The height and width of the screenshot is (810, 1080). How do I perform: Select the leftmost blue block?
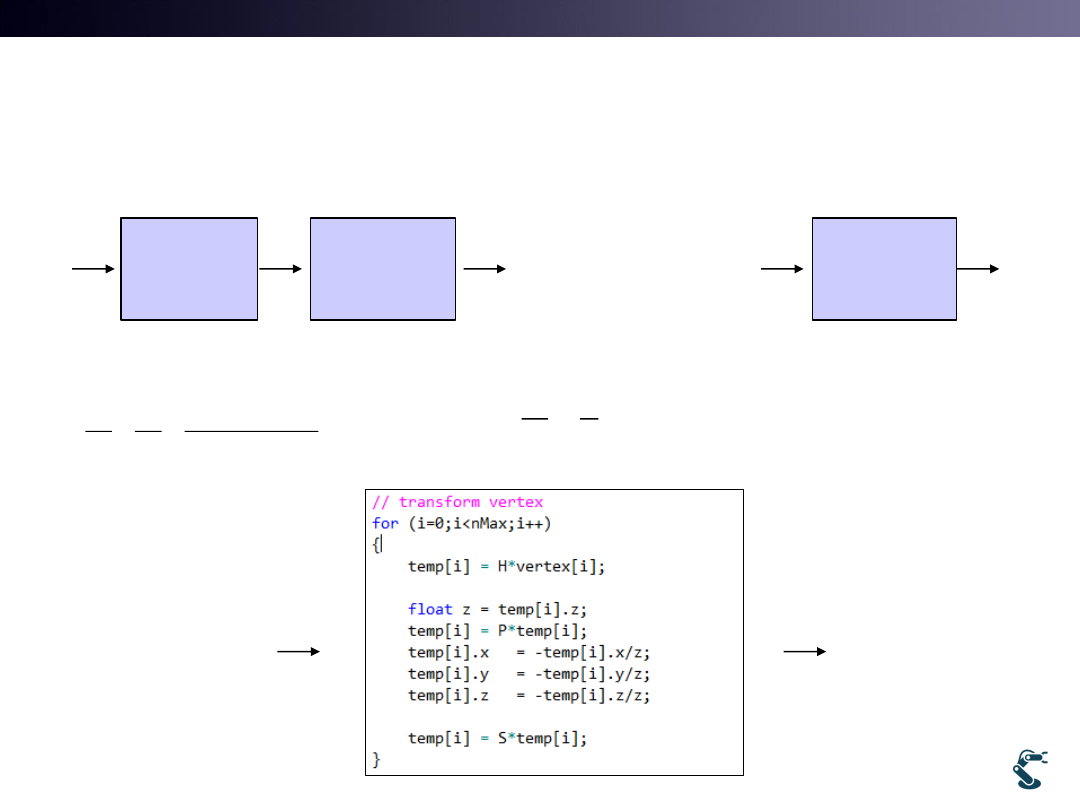click(189, 268)
